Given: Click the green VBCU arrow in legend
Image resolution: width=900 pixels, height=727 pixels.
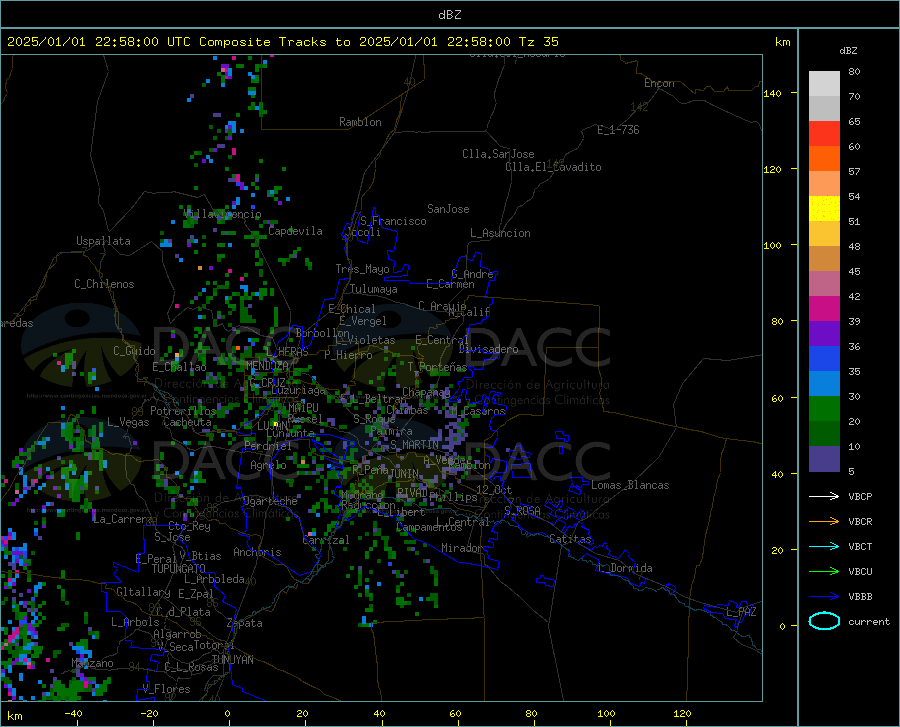Looking at the screenshot, I should [x=824, y=572].
